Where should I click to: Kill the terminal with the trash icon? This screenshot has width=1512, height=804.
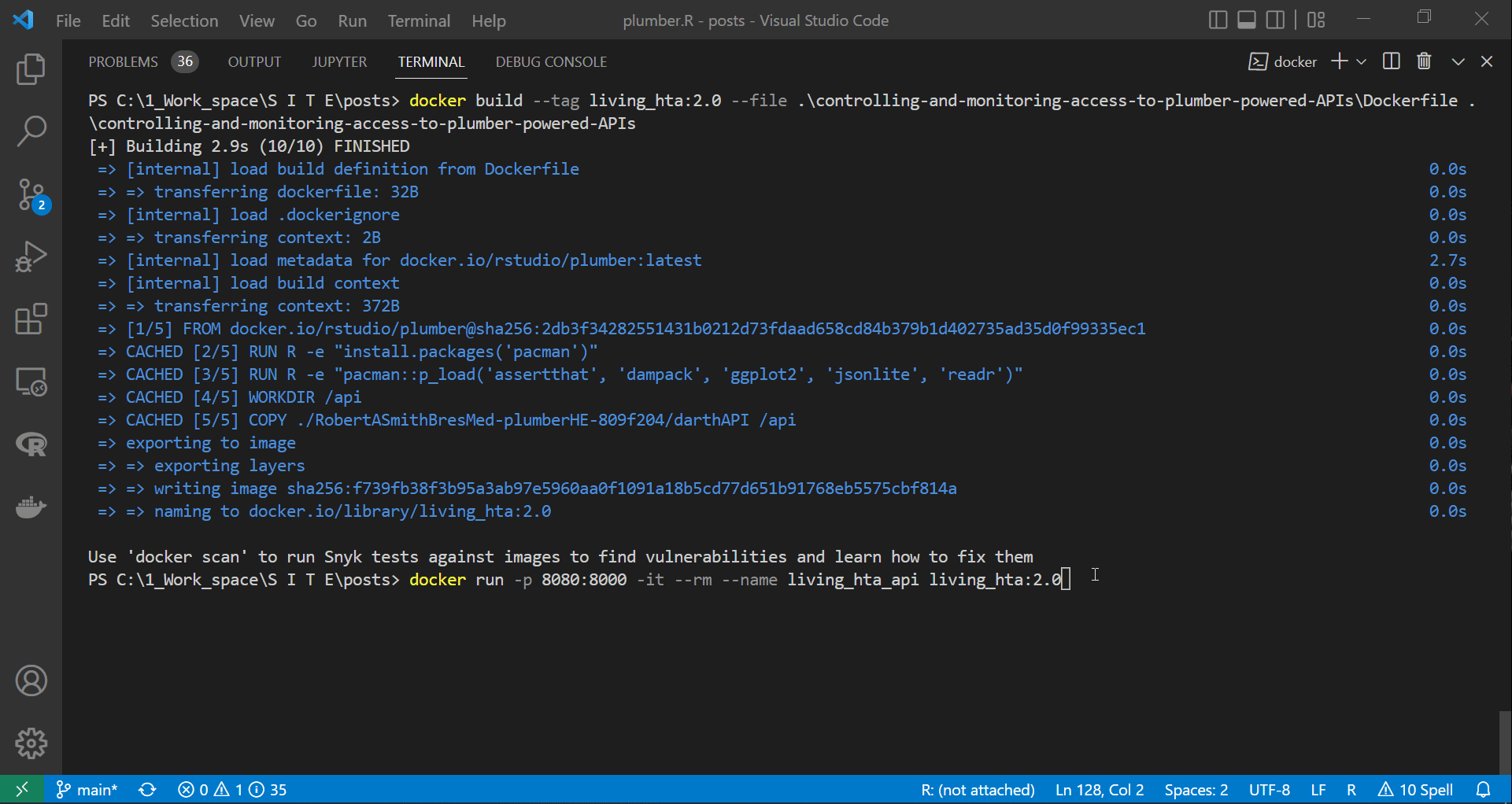coord(1424,61)
